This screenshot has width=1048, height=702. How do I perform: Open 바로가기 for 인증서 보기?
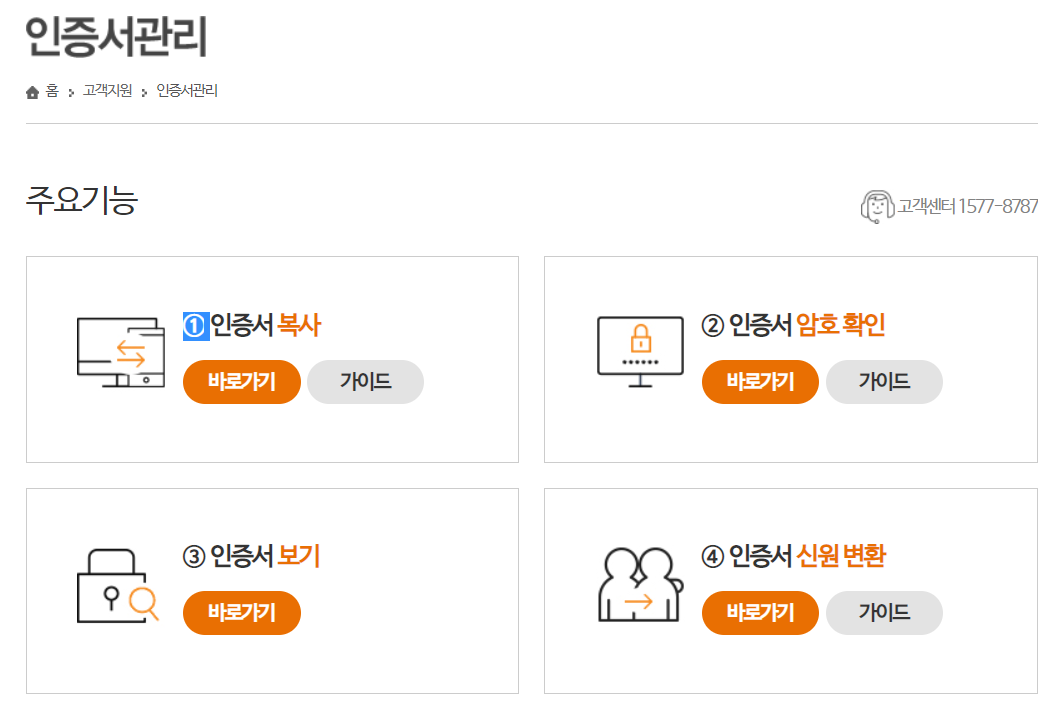241,613
